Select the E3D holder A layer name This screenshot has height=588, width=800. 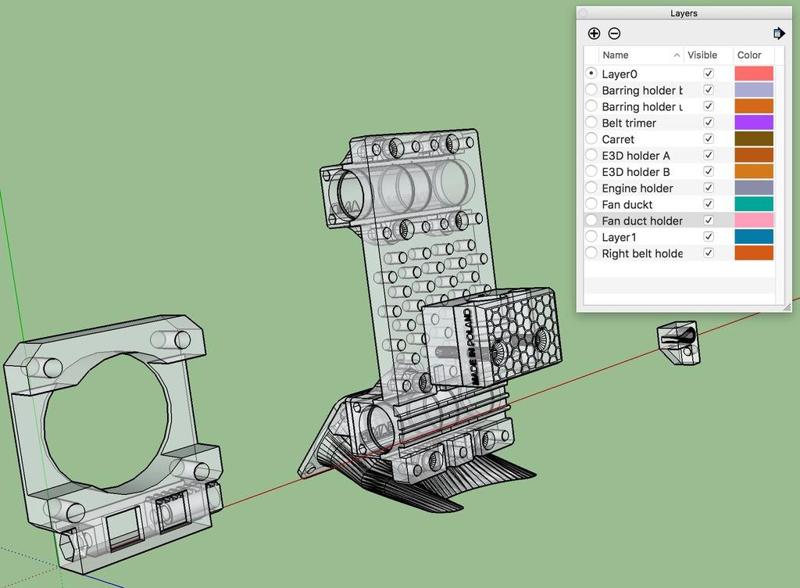pos(636,156)
